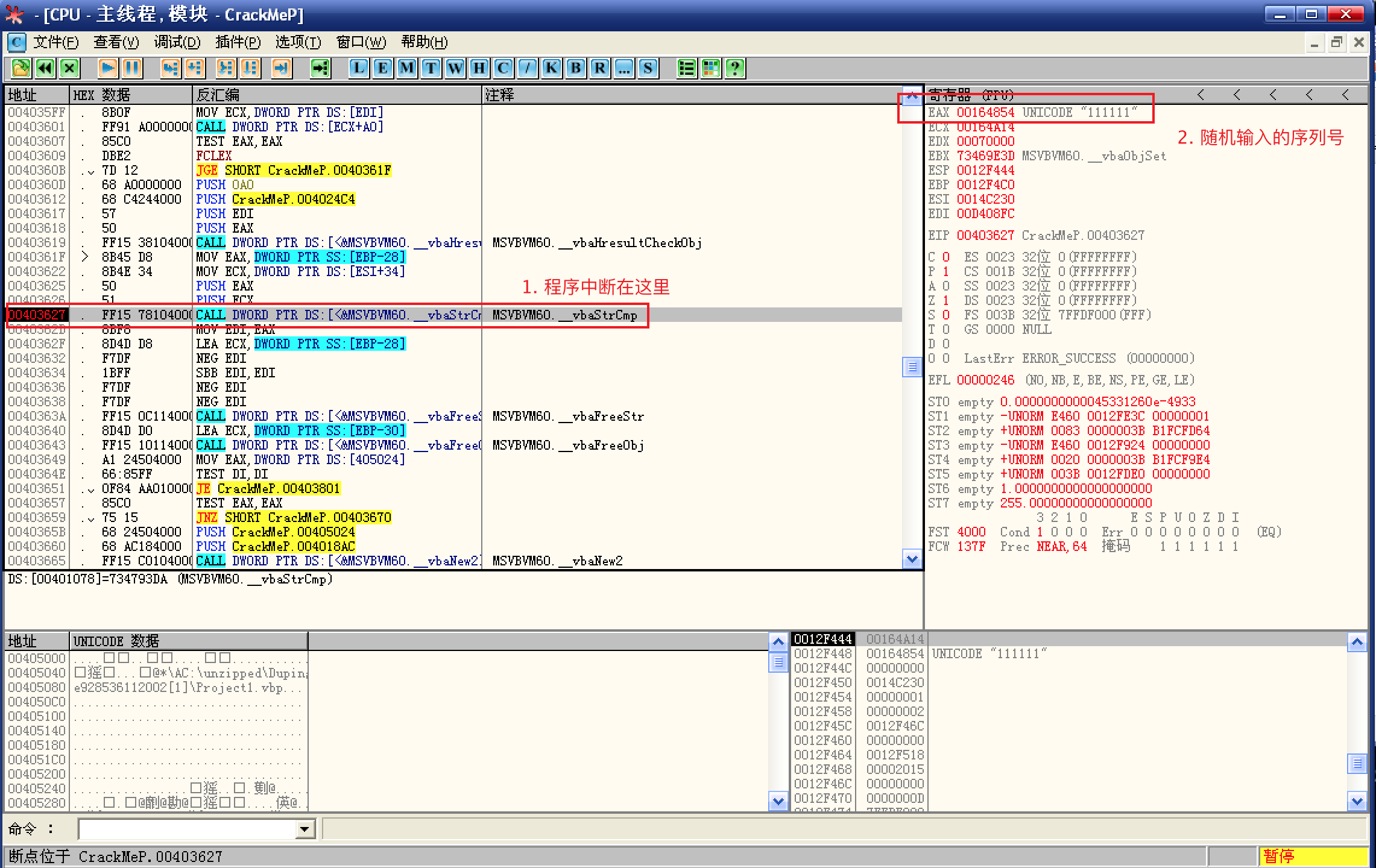Click the Open file toolbar icon
Image resolution: width=1376 pixels, height=868 pixels.
pos(21,68)
